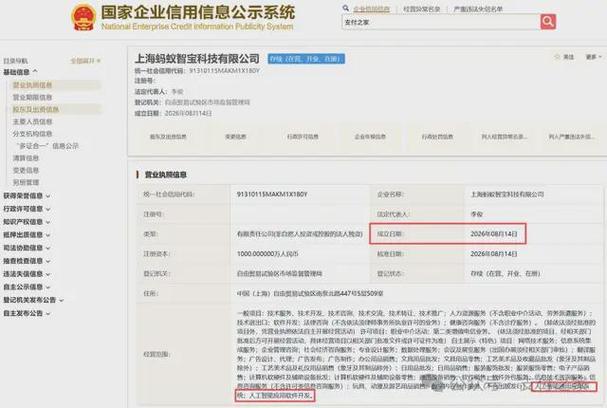This screenshot has height=408, width=607.
Task: Select "多证合一"信息公示 in the sidebar
Action: pyautogui.click(x=47, y=146)
